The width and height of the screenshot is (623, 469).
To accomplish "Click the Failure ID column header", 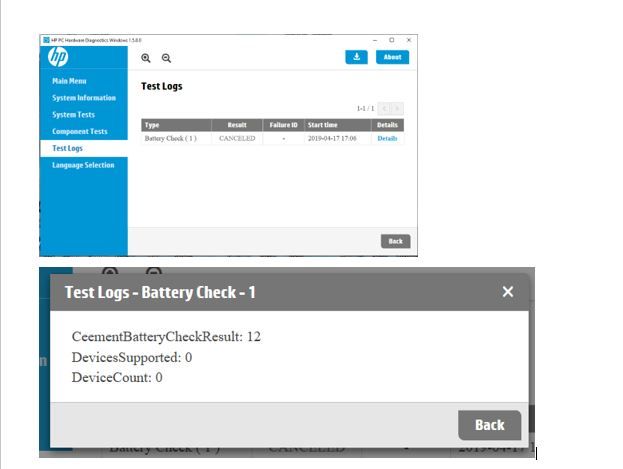I will (x=283, y=125).
